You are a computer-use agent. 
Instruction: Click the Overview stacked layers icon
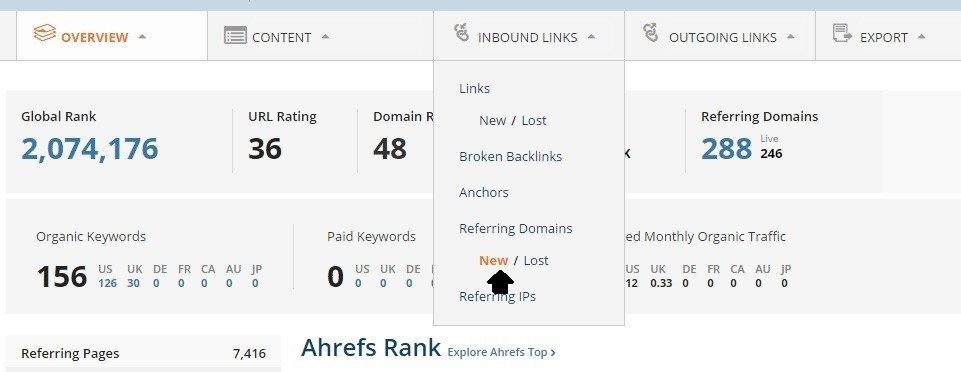[x=45, y=33]
